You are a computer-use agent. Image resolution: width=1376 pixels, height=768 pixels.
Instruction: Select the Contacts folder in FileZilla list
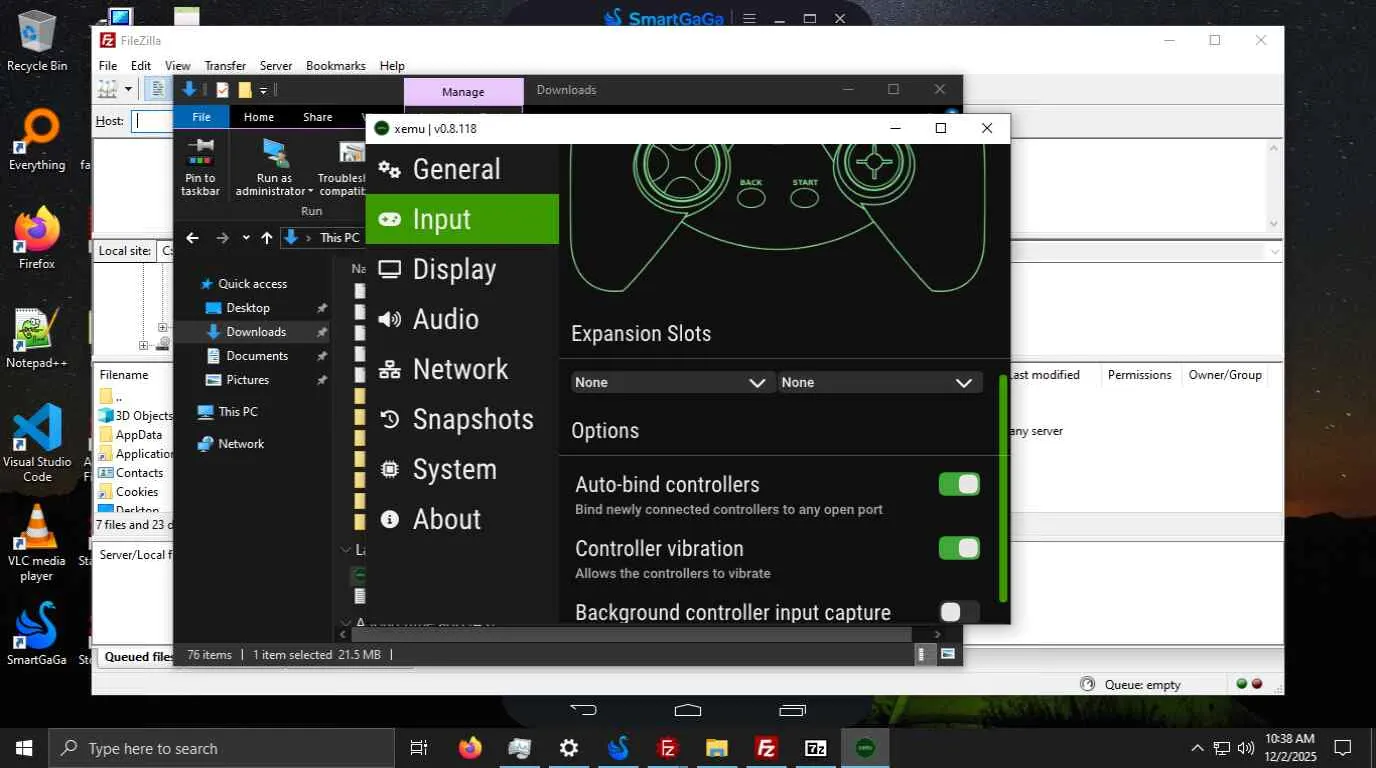139,473
